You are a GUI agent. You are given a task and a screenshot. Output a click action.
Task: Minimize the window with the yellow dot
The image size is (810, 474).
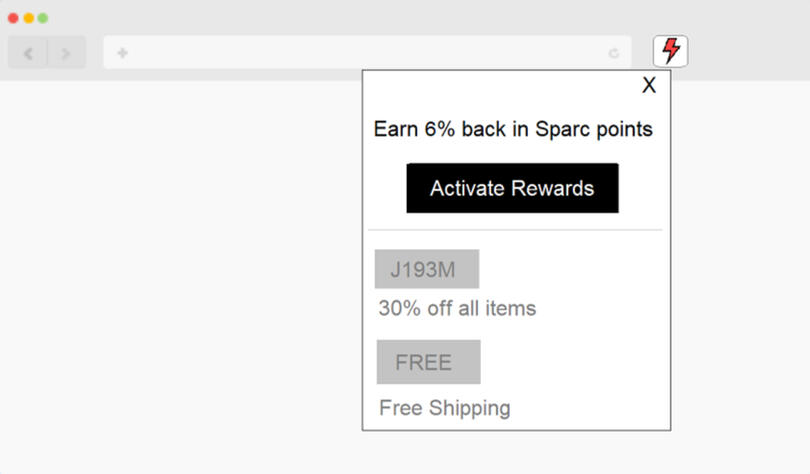tap(28, 18)
